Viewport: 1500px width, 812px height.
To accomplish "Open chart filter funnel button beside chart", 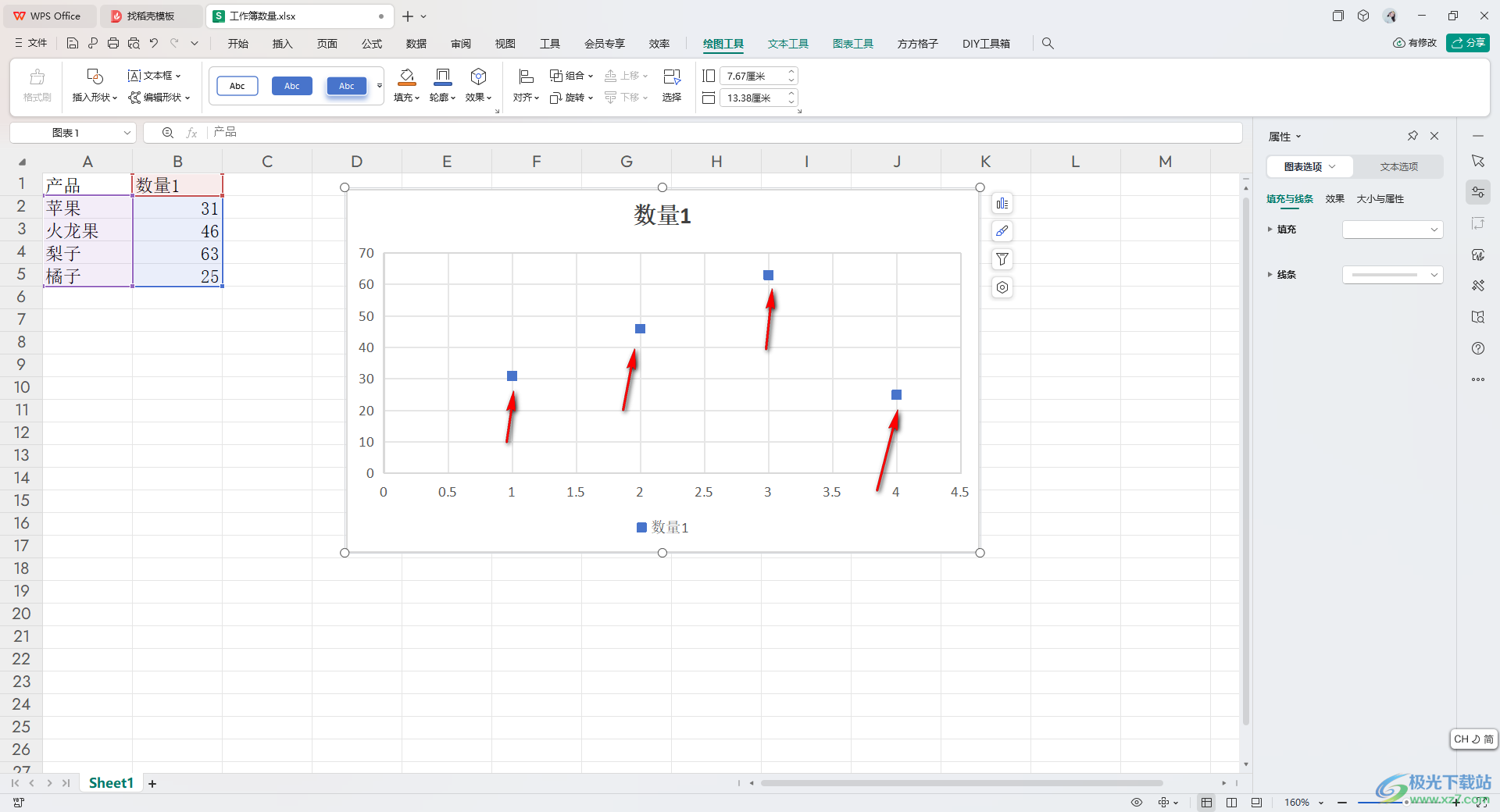I will (1002, 259).
